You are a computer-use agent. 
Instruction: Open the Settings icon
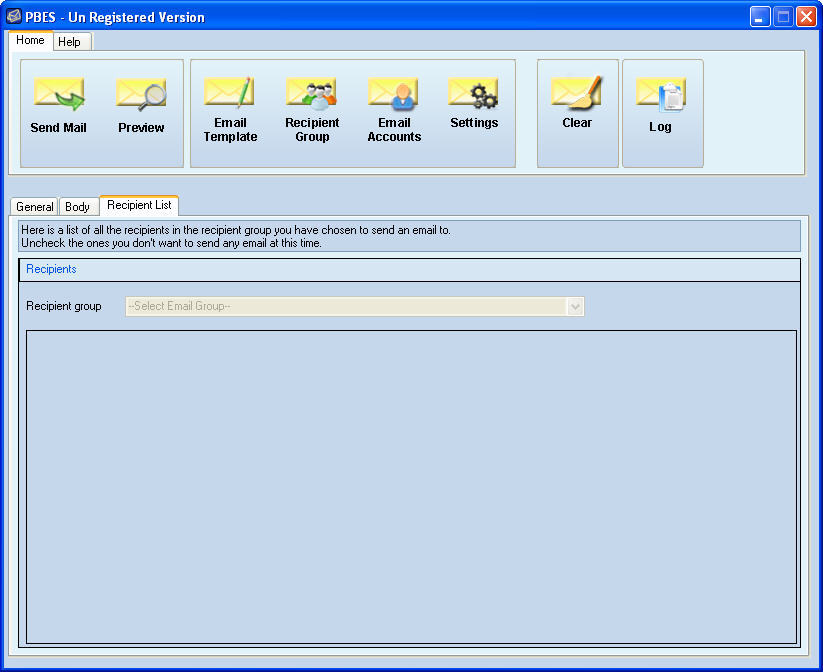tap(473, 100)
